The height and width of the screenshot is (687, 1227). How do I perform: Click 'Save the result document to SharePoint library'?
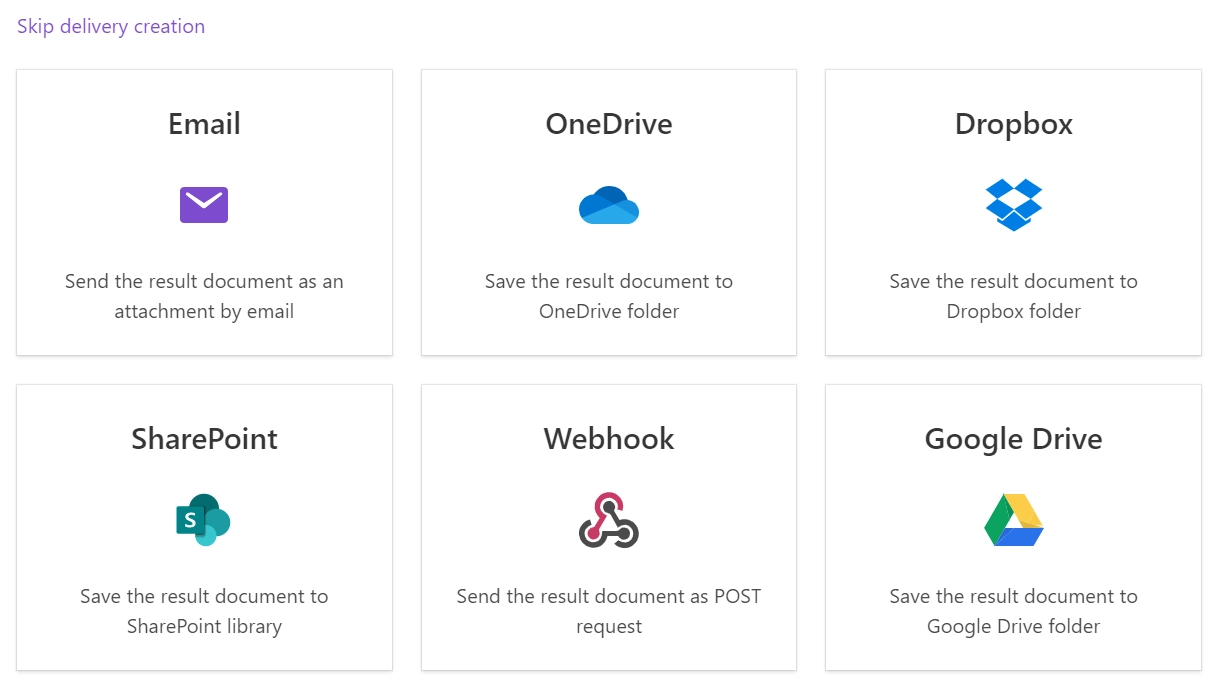pyautogui.click(x=204, y=611)
